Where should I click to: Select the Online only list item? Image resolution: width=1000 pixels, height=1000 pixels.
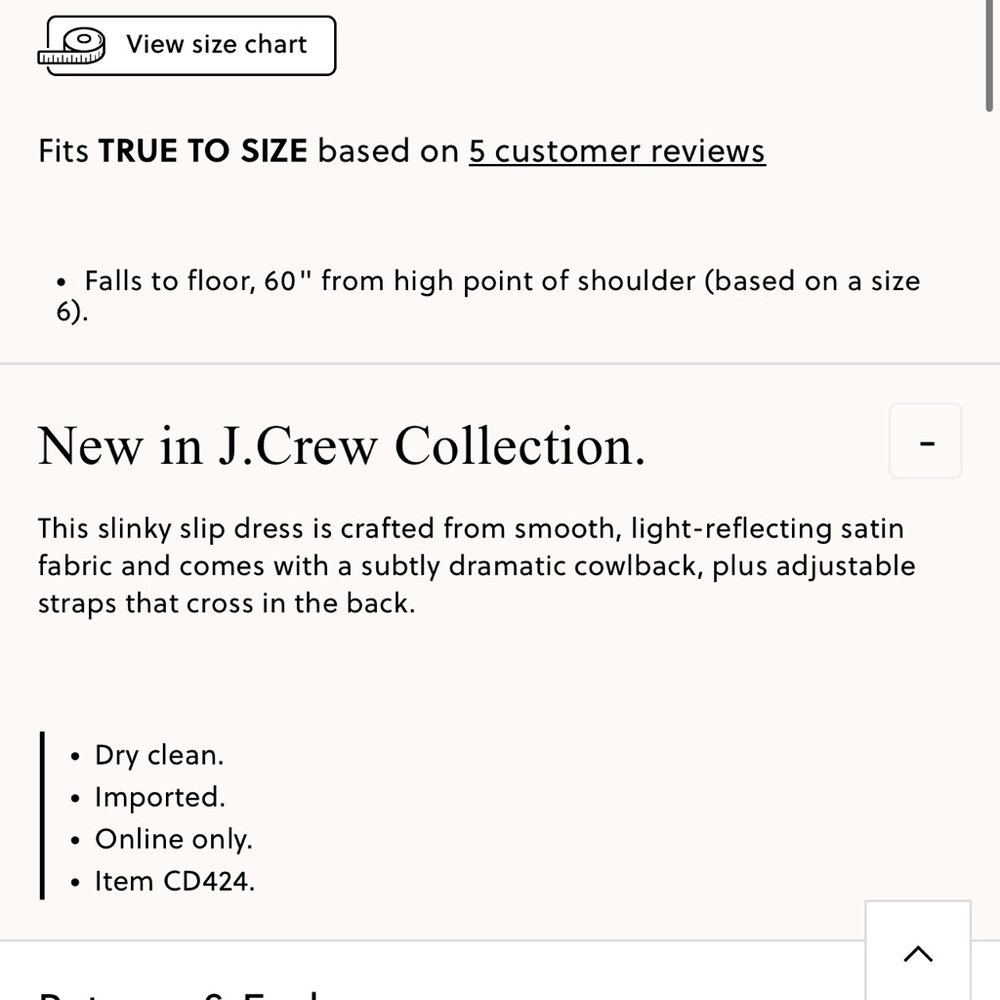point(173,839)
